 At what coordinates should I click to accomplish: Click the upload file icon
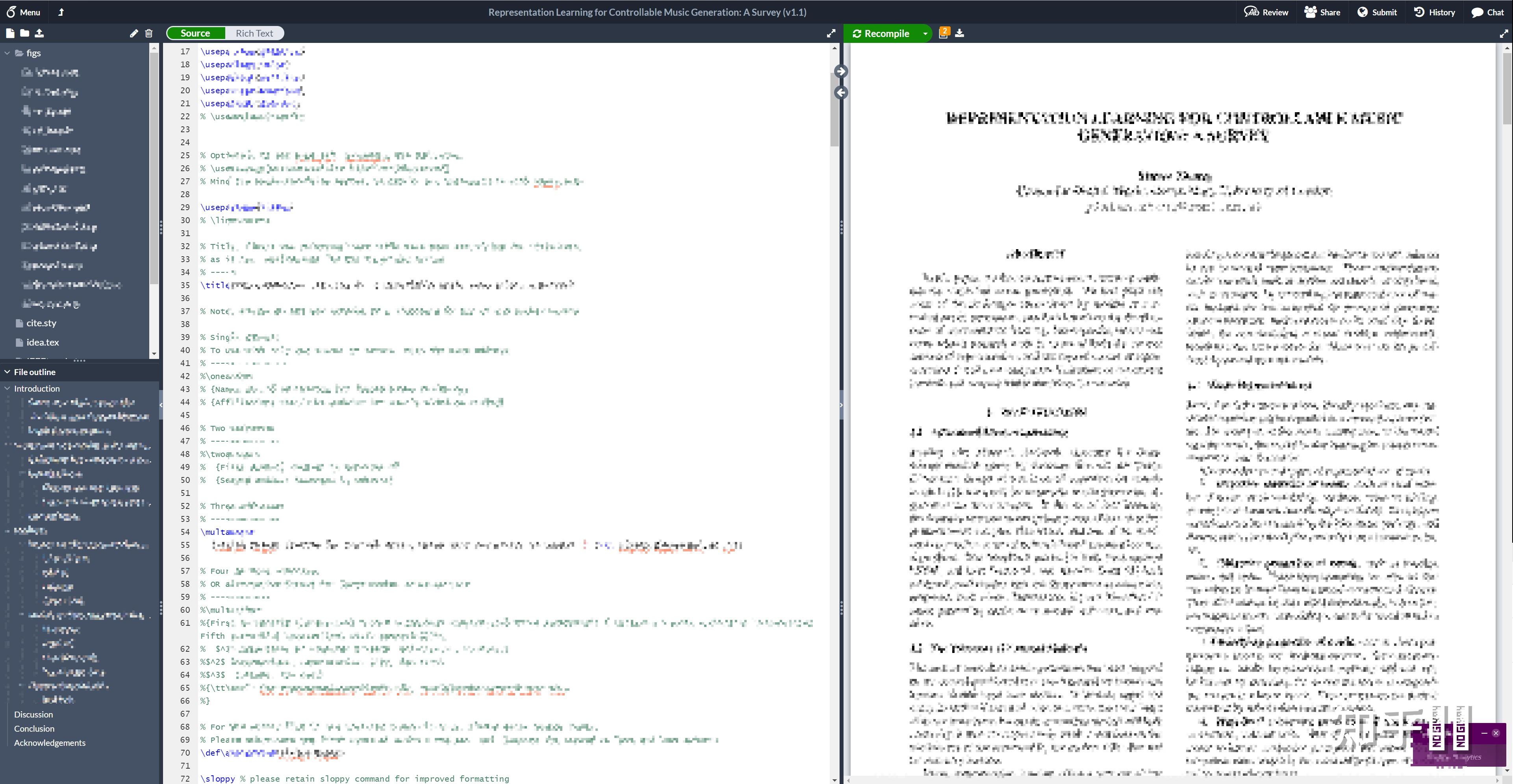39,33
